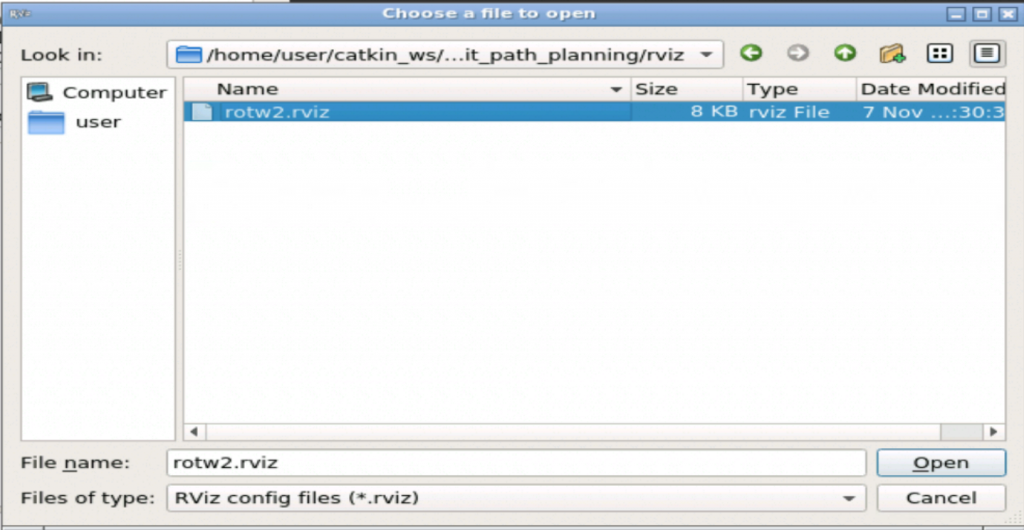Screen dimensions: 1024x530
Task: Click the green Back navigation arrow
Action: (x=751, y=54)
